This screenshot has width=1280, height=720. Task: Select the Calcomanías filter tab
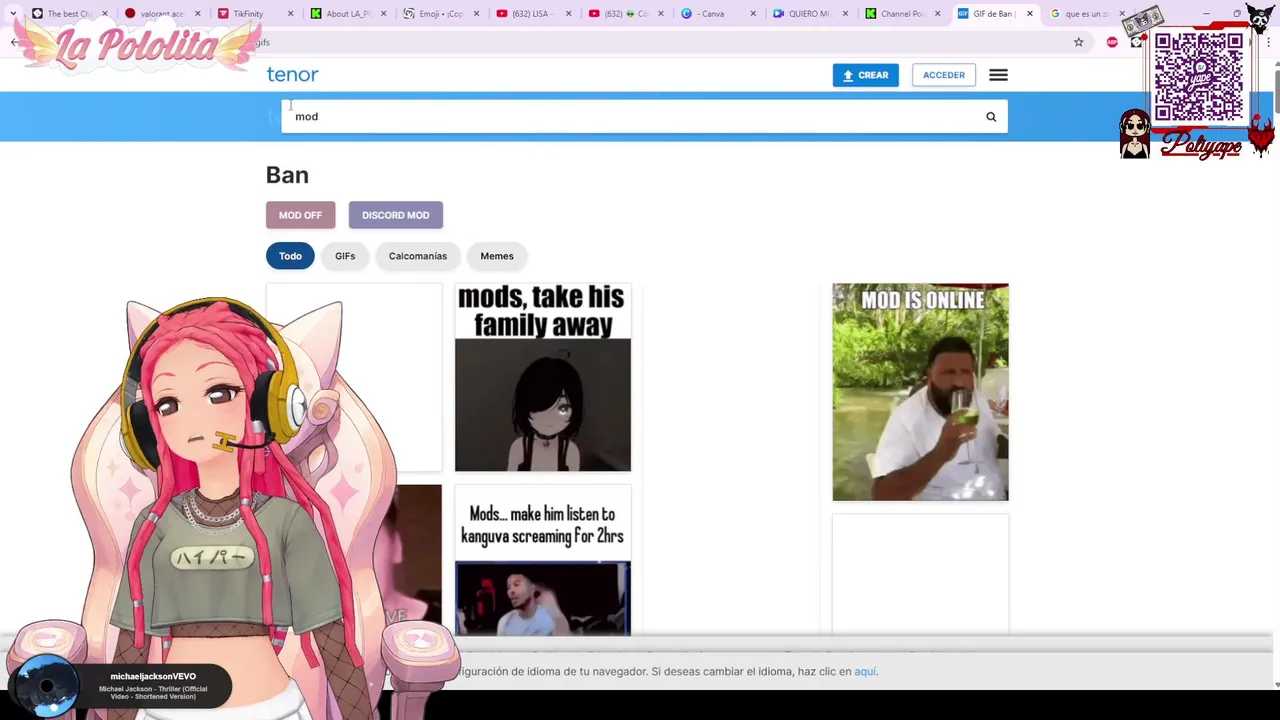click(x=418, y=256)
